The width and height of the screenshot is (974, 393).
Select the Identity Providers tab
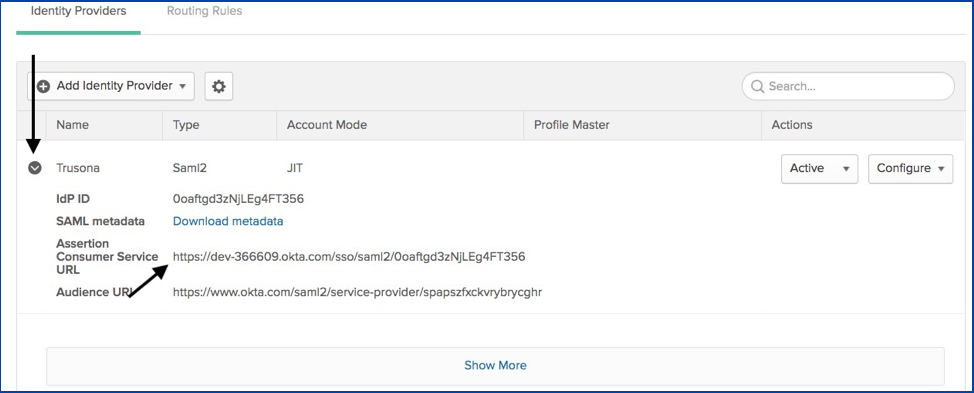pyautogui.click(x=78, y=11)
